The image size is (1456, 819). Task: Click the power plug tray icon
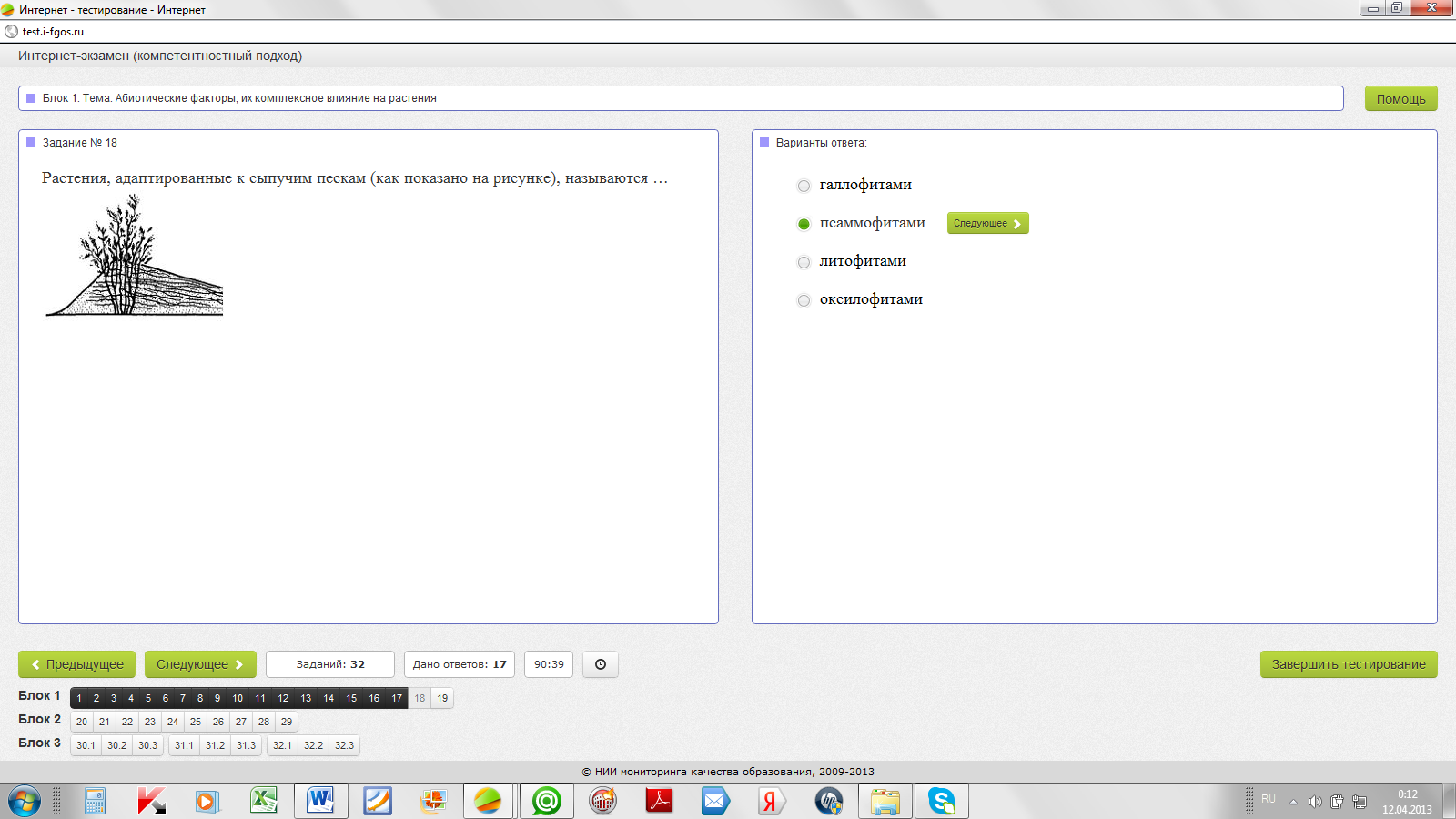pyautogui.click(x=1337, y=802)
